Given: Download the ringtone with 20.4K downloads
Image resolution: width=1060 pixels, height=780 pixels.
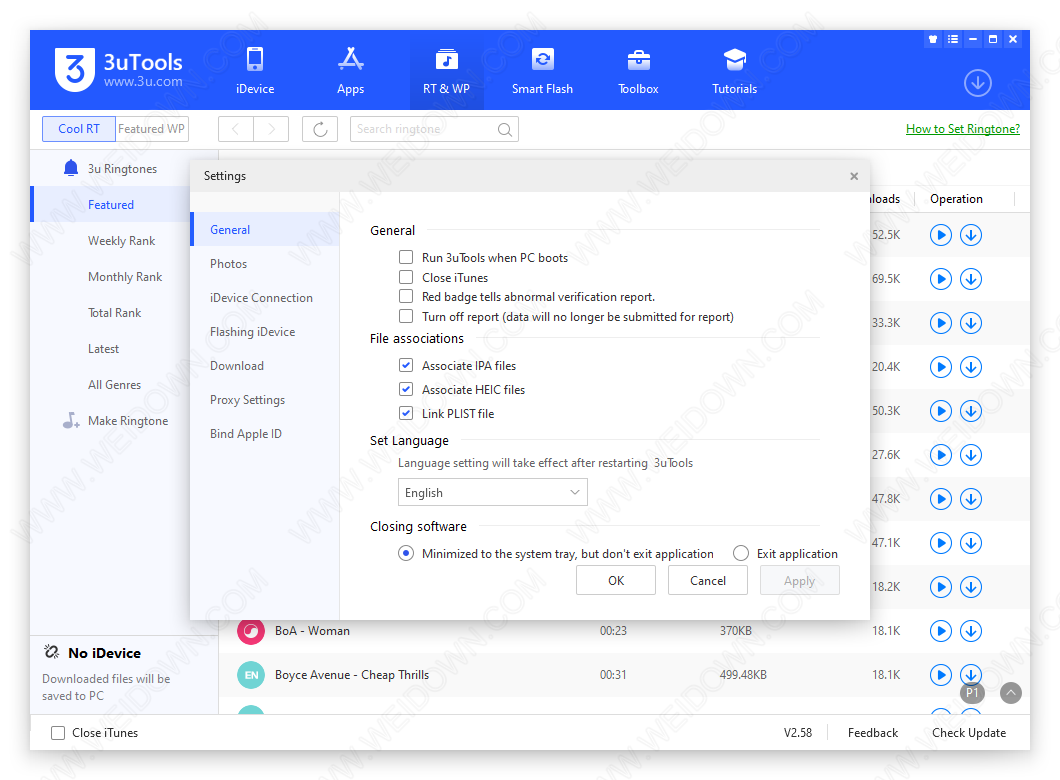Looking at the screenshot, I should point(971,367).
